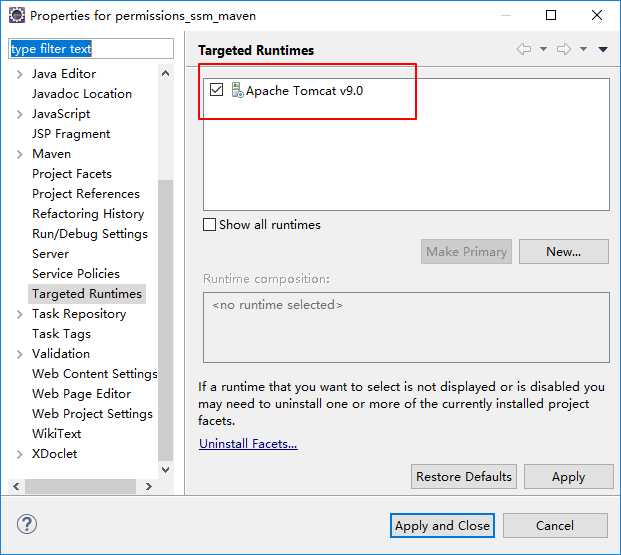Select Refactoring History item
The image size is (621, 555).
click(88, 214)
